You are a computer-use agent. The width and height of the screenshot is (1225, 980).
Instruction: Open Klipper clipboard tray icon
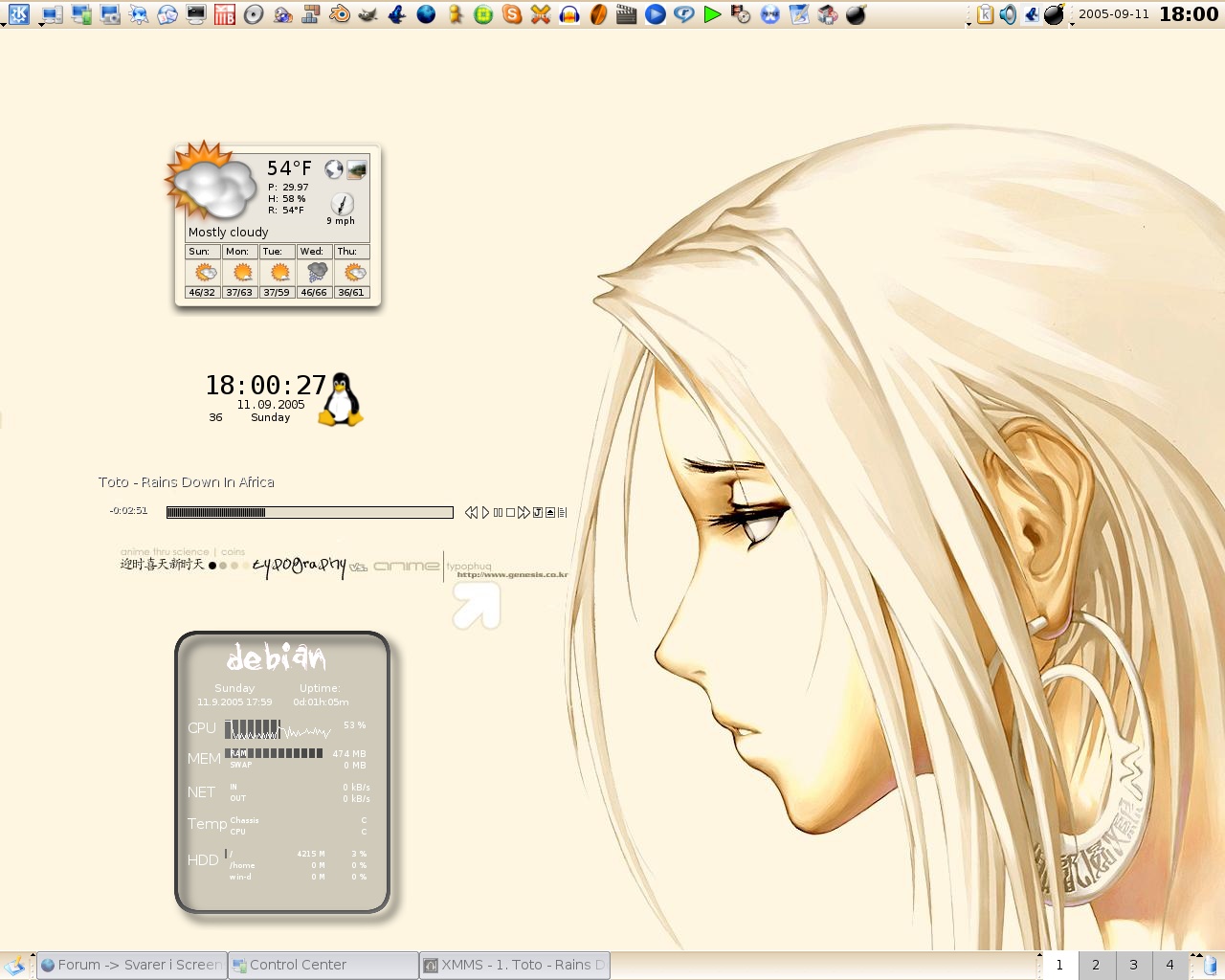click(986, 14)
